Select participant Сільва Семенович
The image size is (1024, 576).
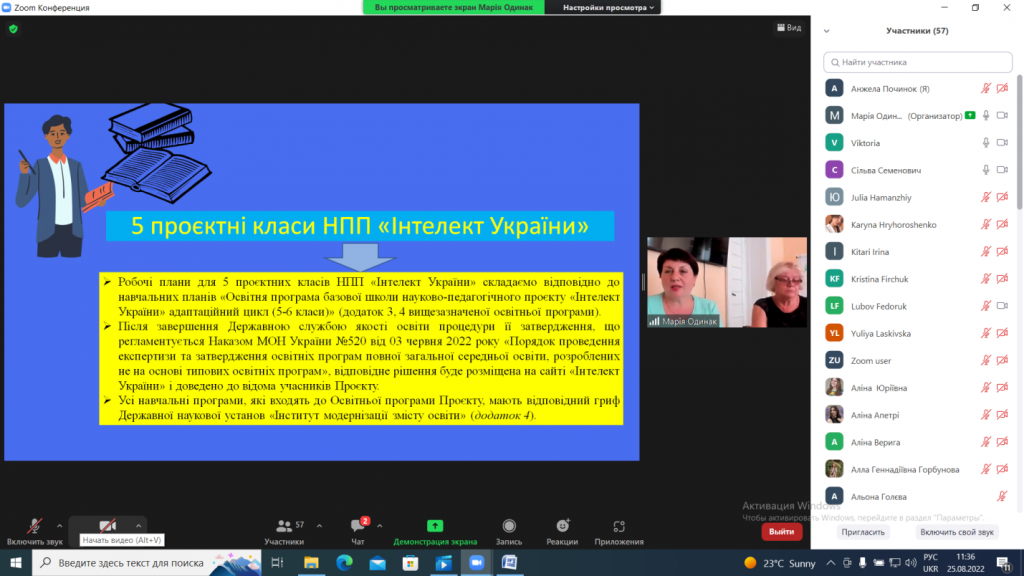click(x=918, y=170)
